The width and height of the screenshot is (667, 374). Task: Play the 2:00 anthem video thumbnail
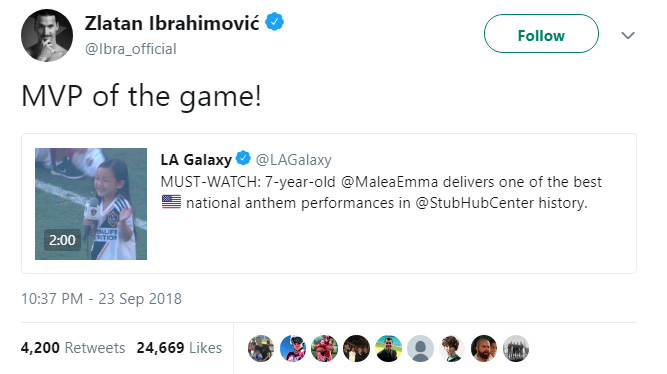pyautogui.click(x=91, y=204)
